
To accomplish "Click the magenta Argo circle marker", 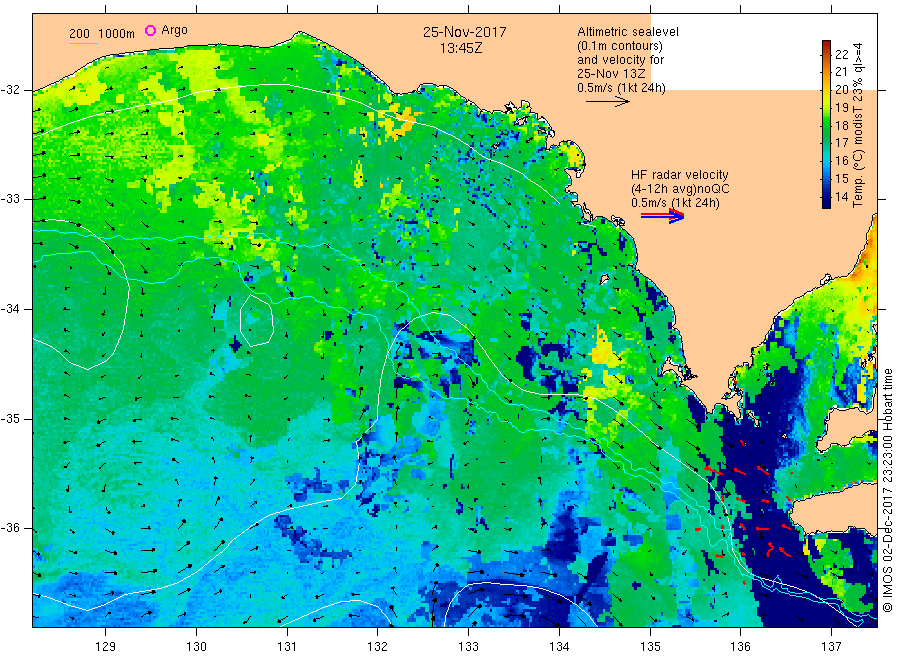I will tap(150, 30).
